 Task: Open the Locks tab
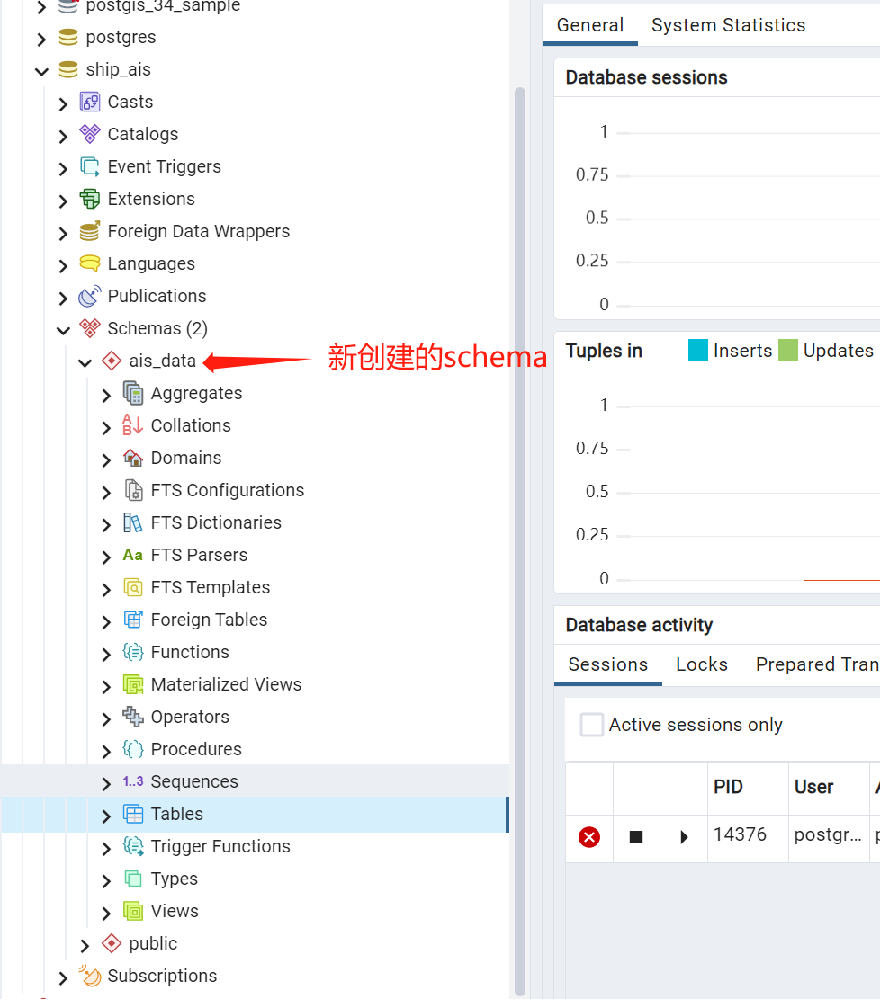coord(701,665)
